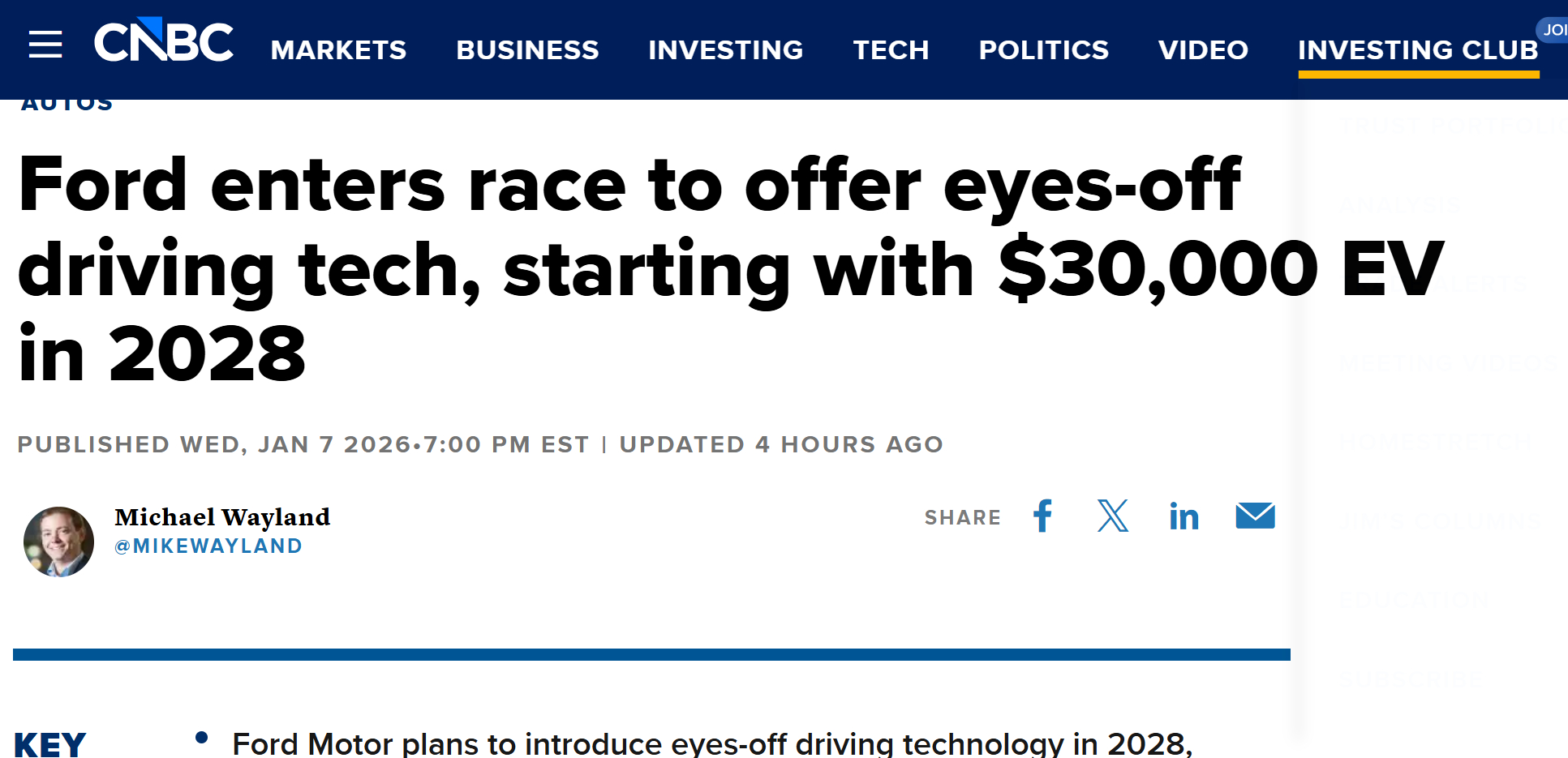Image resolution: width=1568 pixels, height=758 pixels.
Task: Share the article on LinkedIn
Action: click(1184, 516)
